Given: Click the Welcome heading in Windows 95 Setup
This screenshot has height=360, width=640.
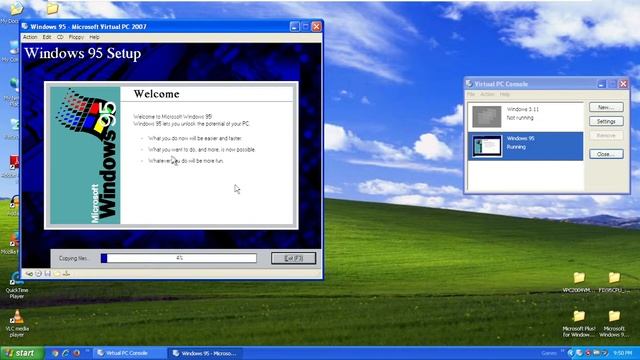Looking at the screenshot, I should pyautogui.click(x=156, y=94).
